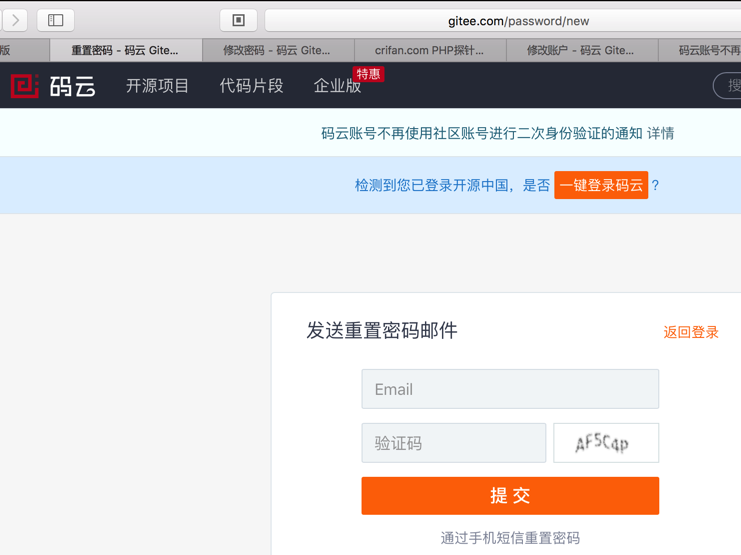Click the 发送重置密码邮件 heading text

coord(382,330)
